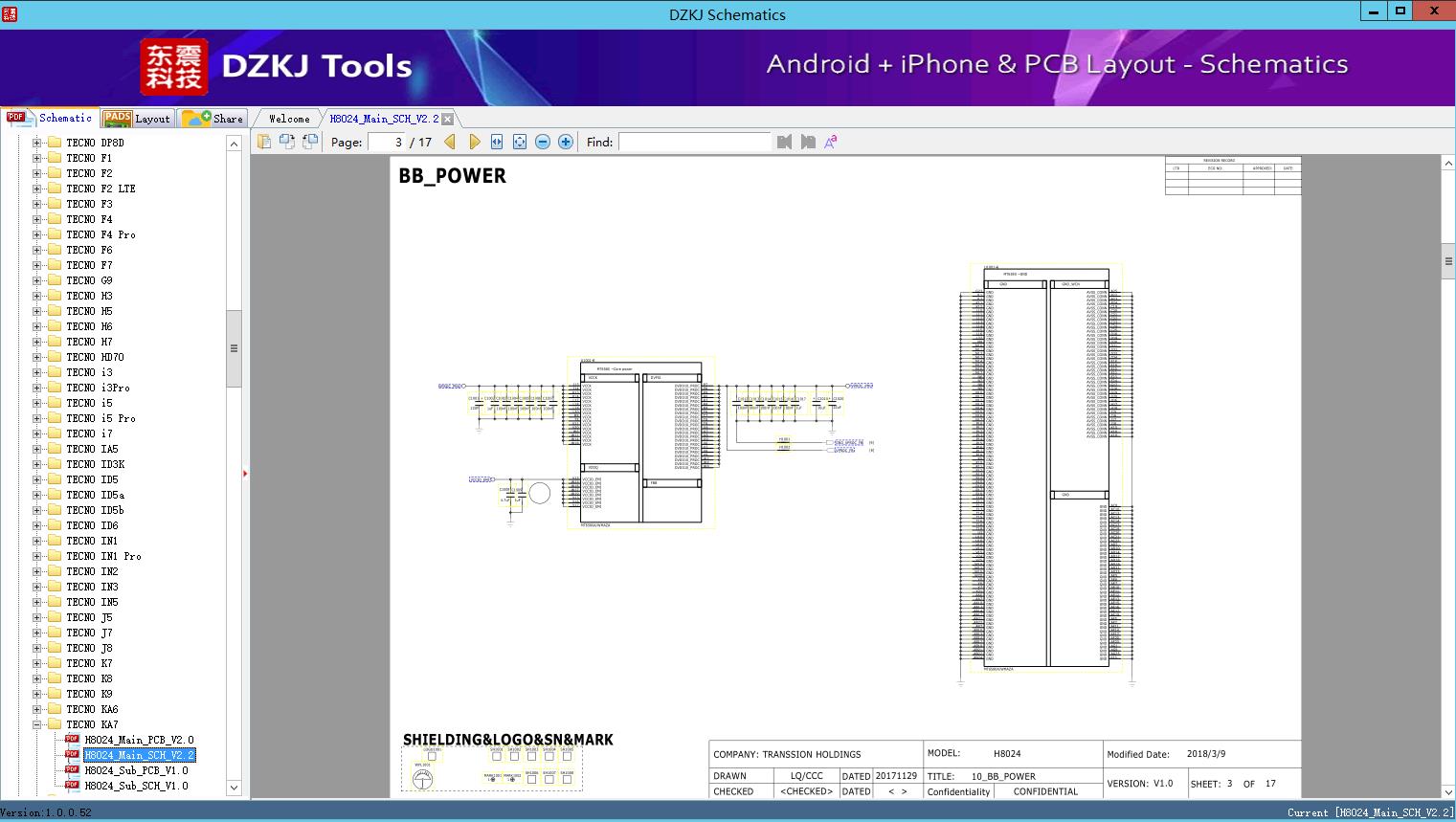This screenshot has width=1456, height=822.
Task: Click the folder icon of TECNO IN5
Action: 54,602
